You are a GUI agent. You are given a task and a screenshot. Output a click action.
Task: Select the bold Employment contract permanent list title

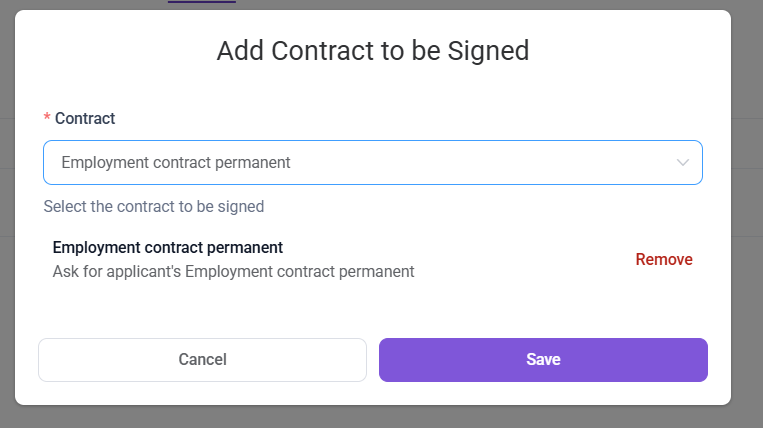(x=168, y=247)
